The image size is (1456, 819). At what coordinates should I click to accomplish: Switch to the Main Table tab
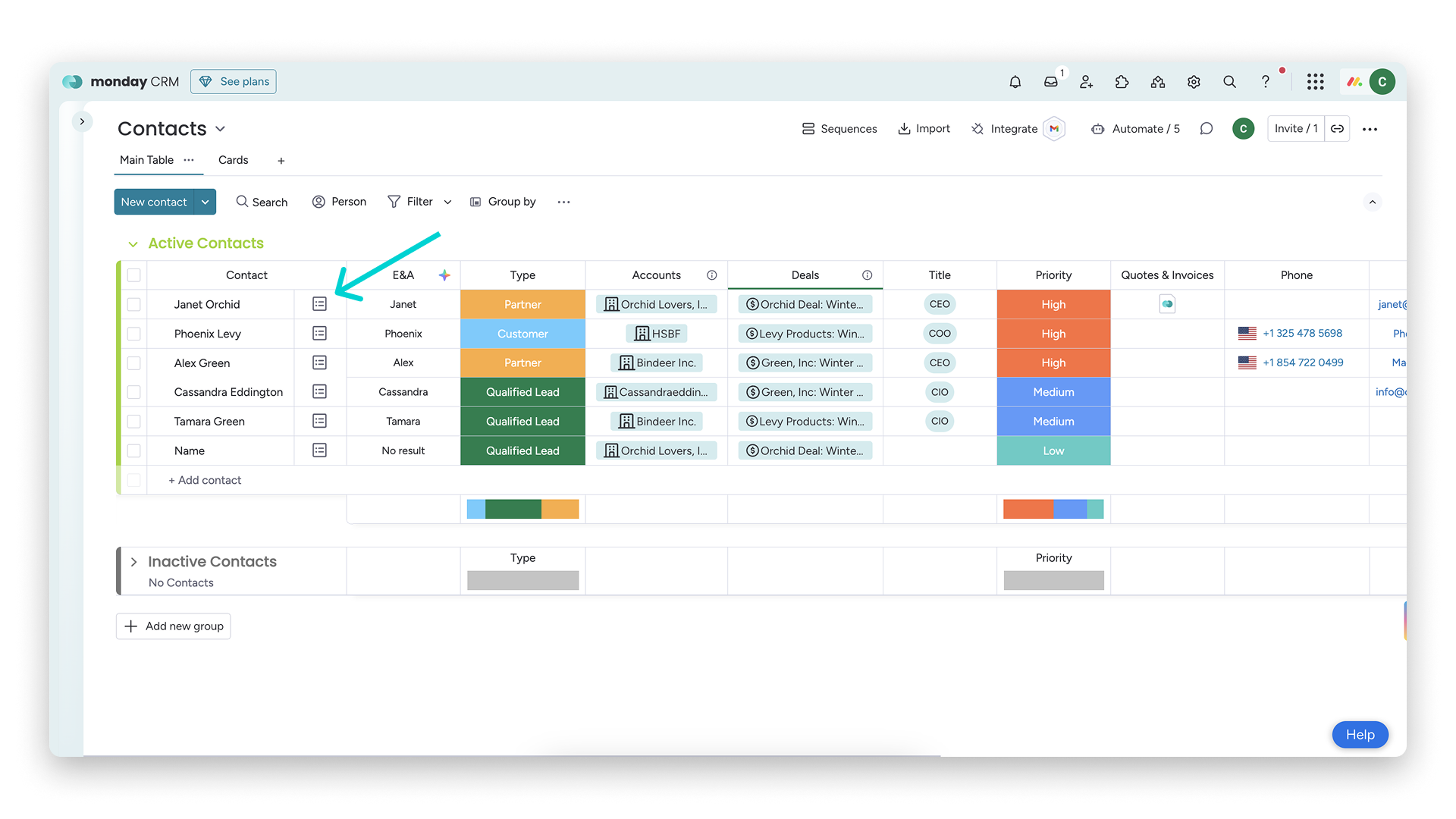(x=146, y=160)
